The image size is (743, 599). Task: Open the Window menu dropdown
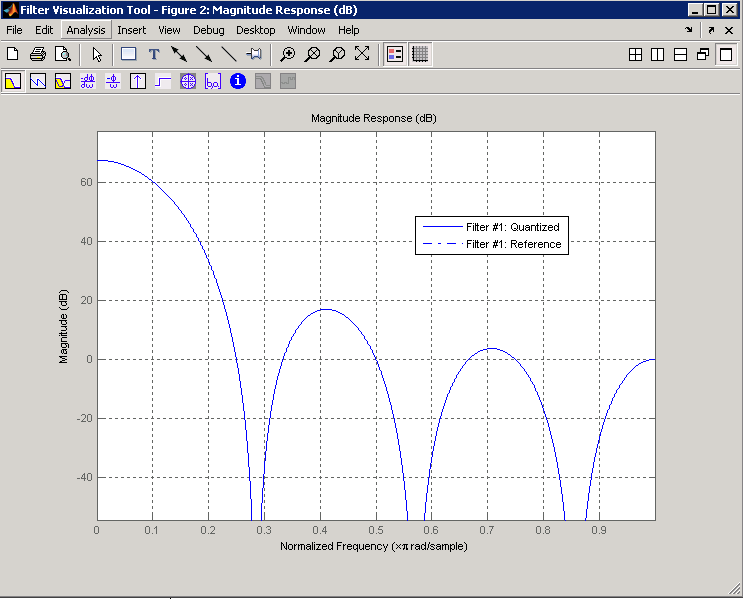coord(306,30)
